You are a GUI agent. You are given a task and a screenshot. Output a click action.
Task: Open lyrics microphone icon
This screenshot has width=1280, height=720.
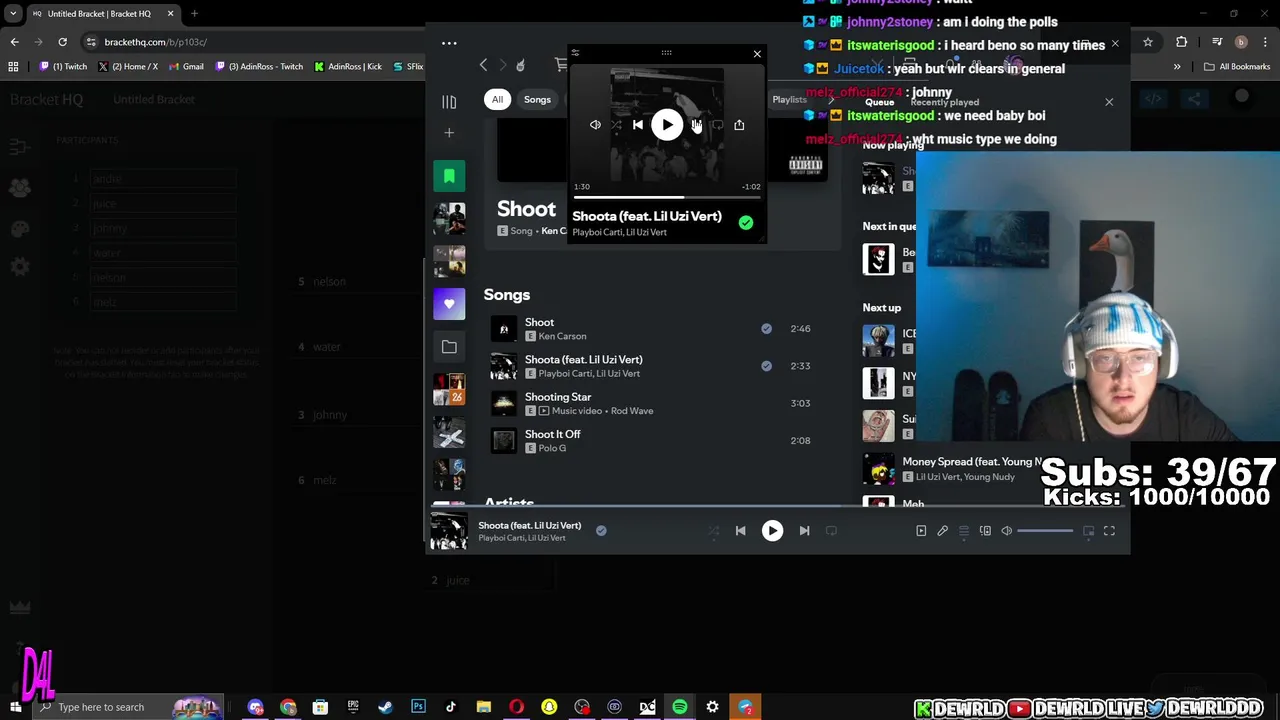pos(942,531)
